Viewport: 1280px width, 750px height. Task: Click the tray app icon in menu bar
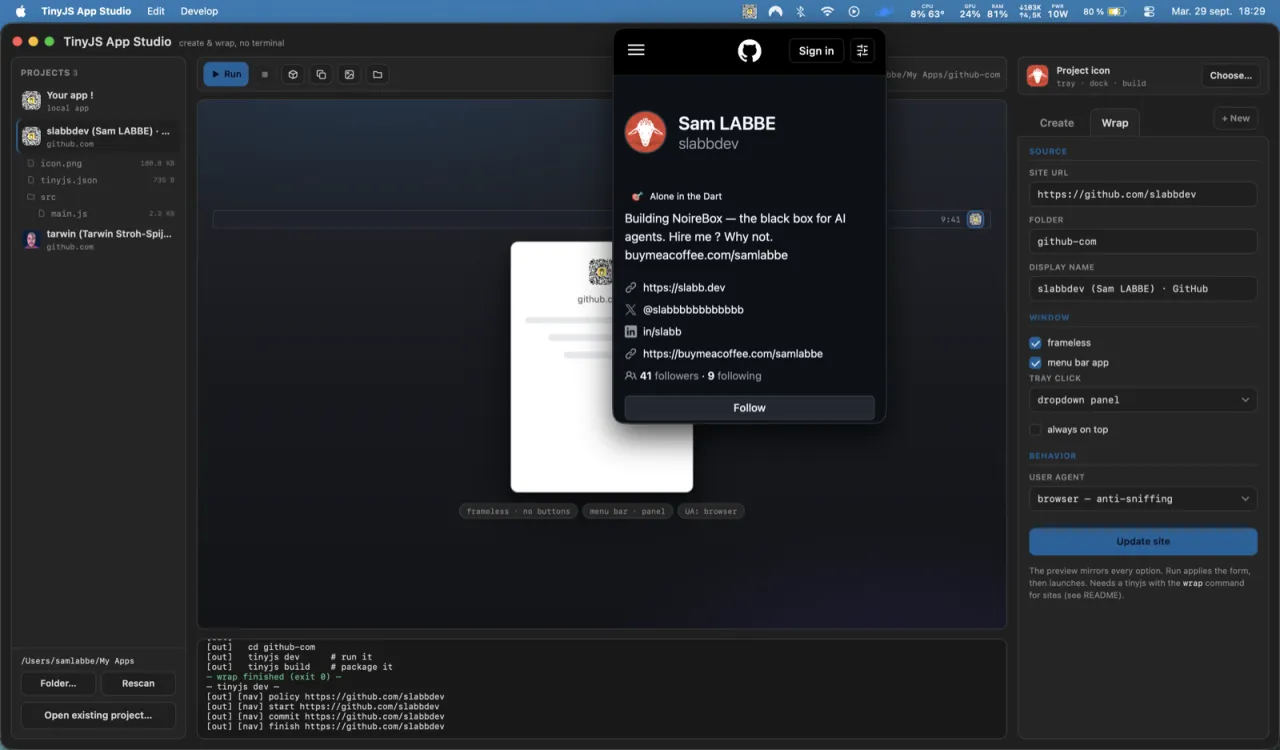750,11
